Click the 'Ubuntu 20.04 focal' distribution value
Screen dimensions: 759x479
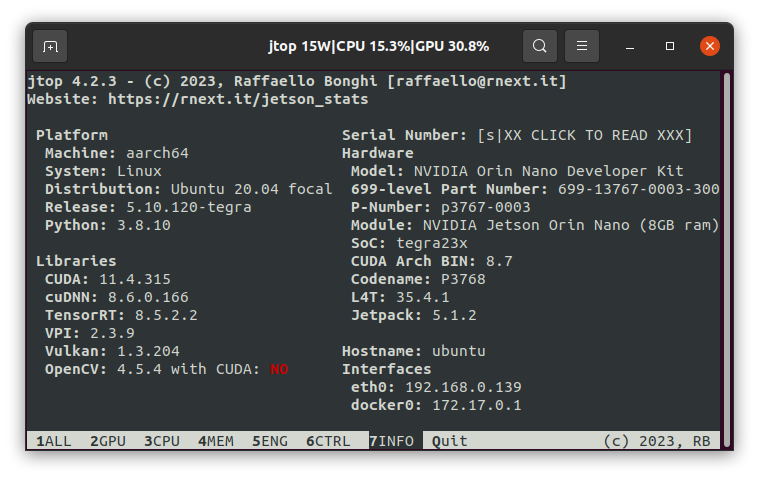[251, 189]
